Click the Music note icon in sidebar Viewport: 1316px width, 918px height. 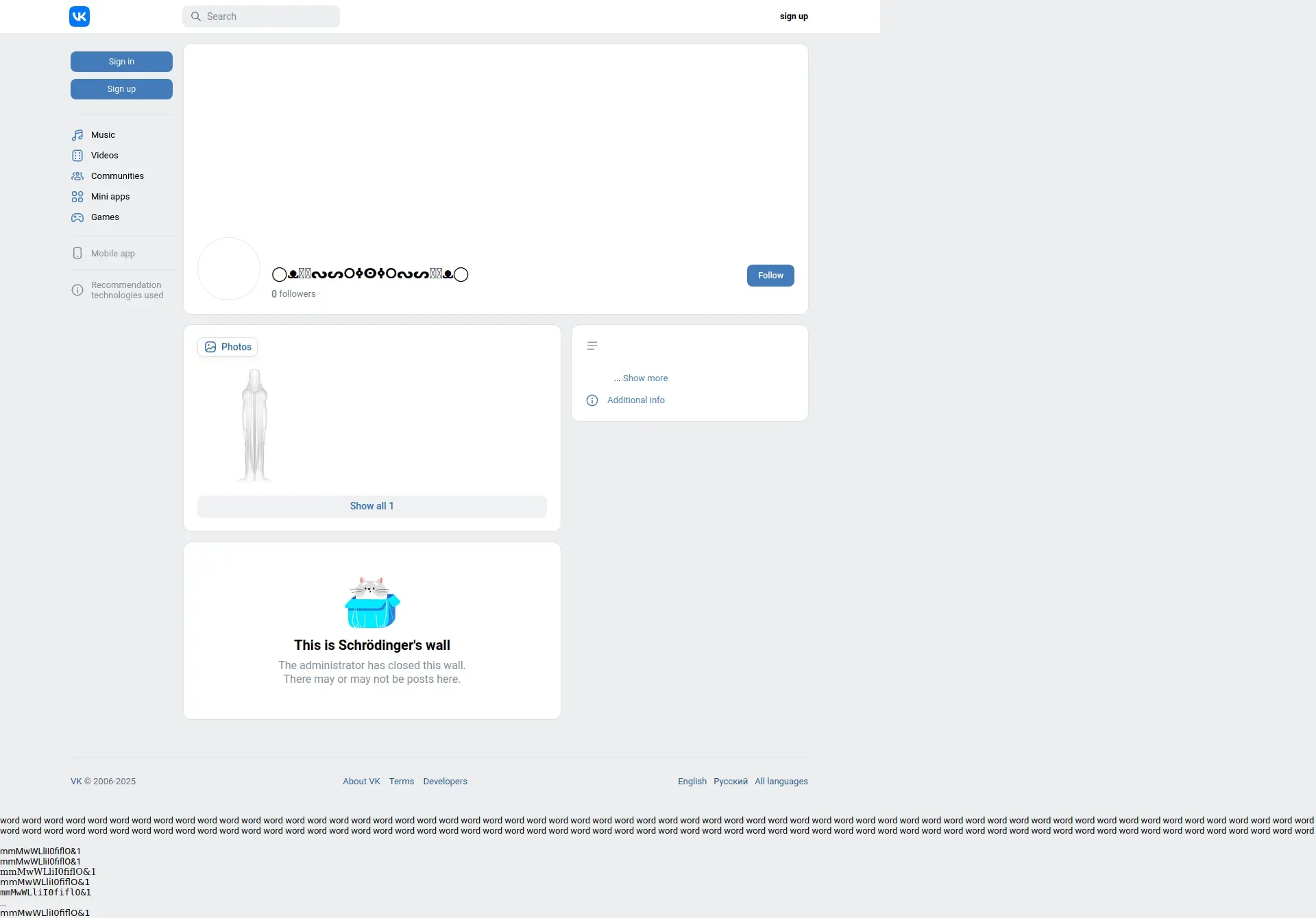tap(77, 135)
